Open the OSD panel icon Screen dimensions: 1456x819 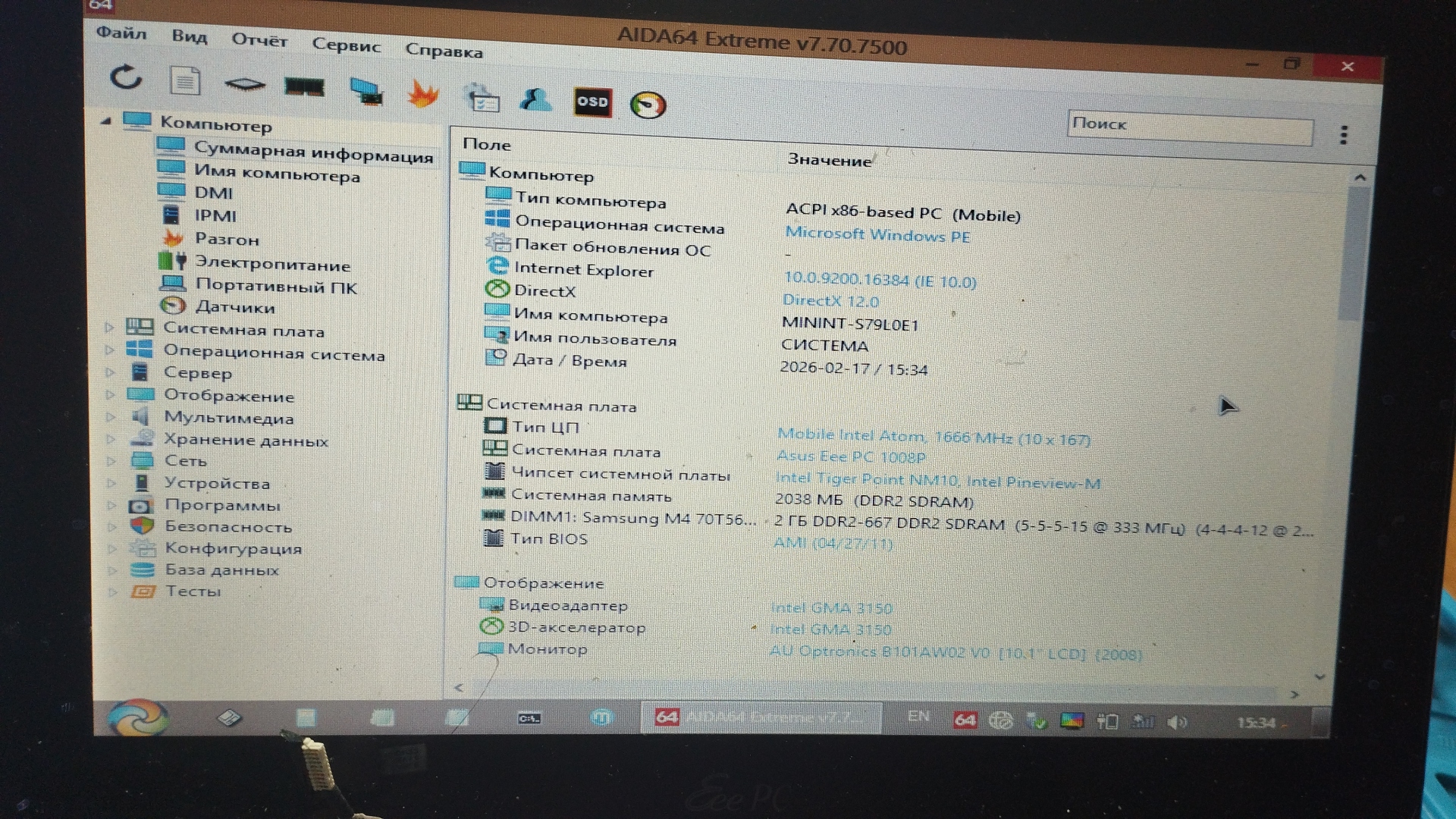(x=592, y=102)
